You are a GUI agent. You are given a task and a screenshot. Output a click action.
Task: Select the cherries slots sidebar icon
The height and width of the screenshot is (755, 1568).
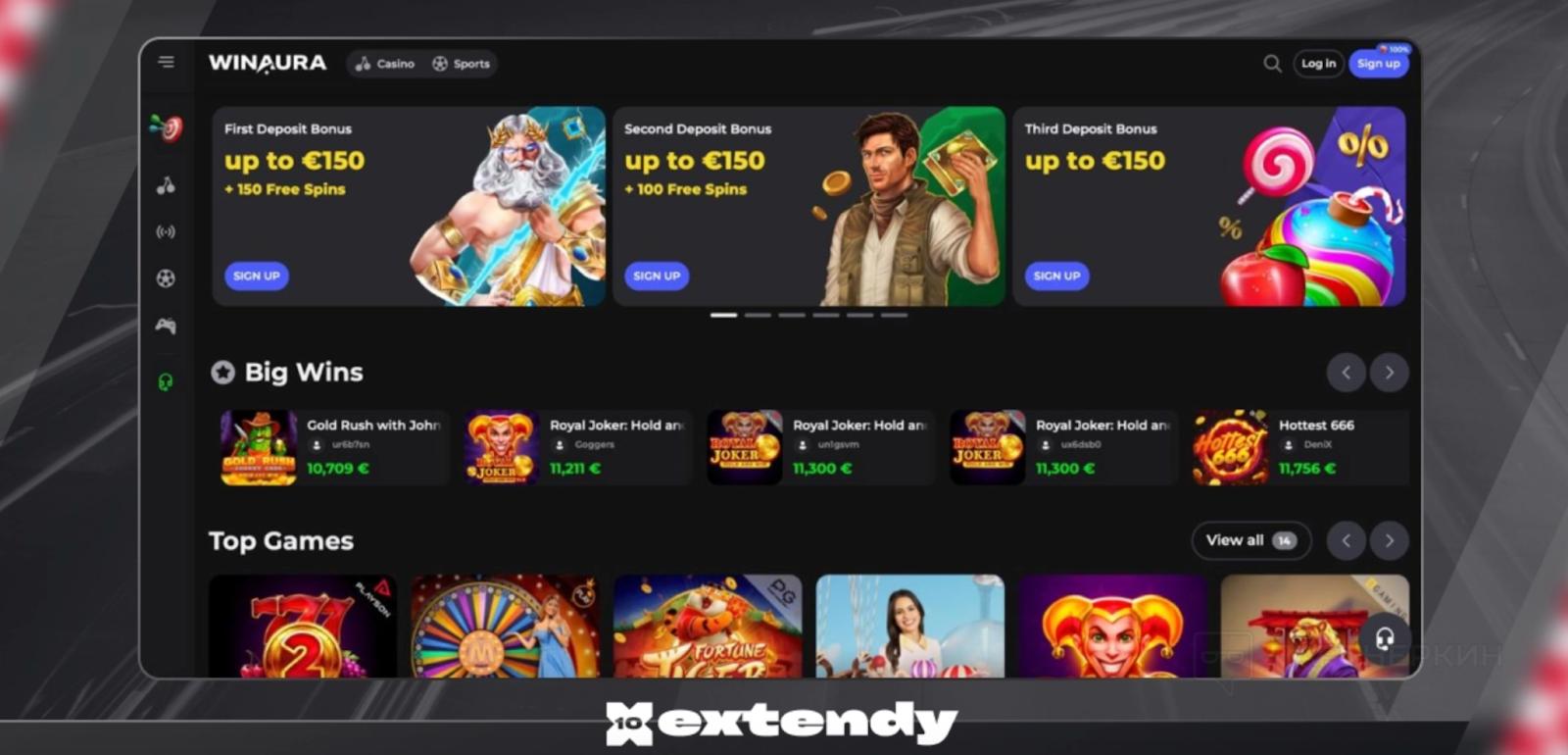(x=167, y=185)
